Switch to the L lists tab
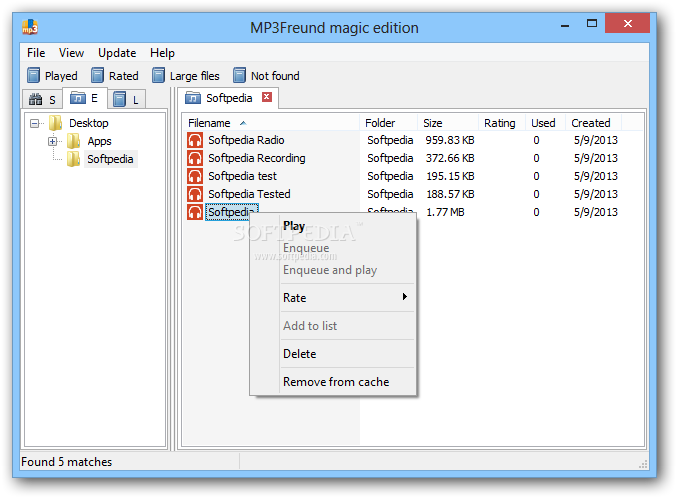The image size is (677, 498). click(x=127, y=99)
